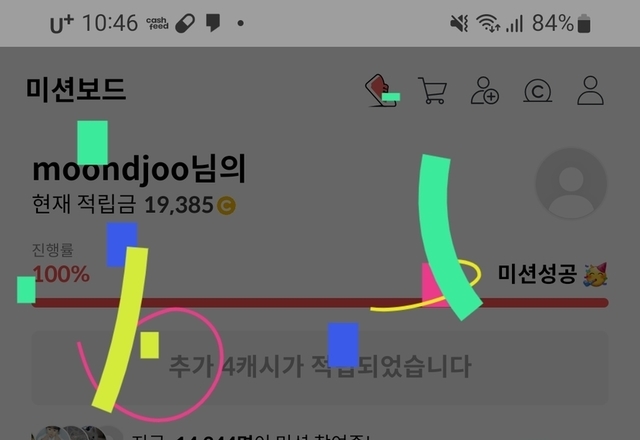This screenshot has width=640, height=440.
Task: Tap the add-friend invite icon
Action: pos(484,90)
